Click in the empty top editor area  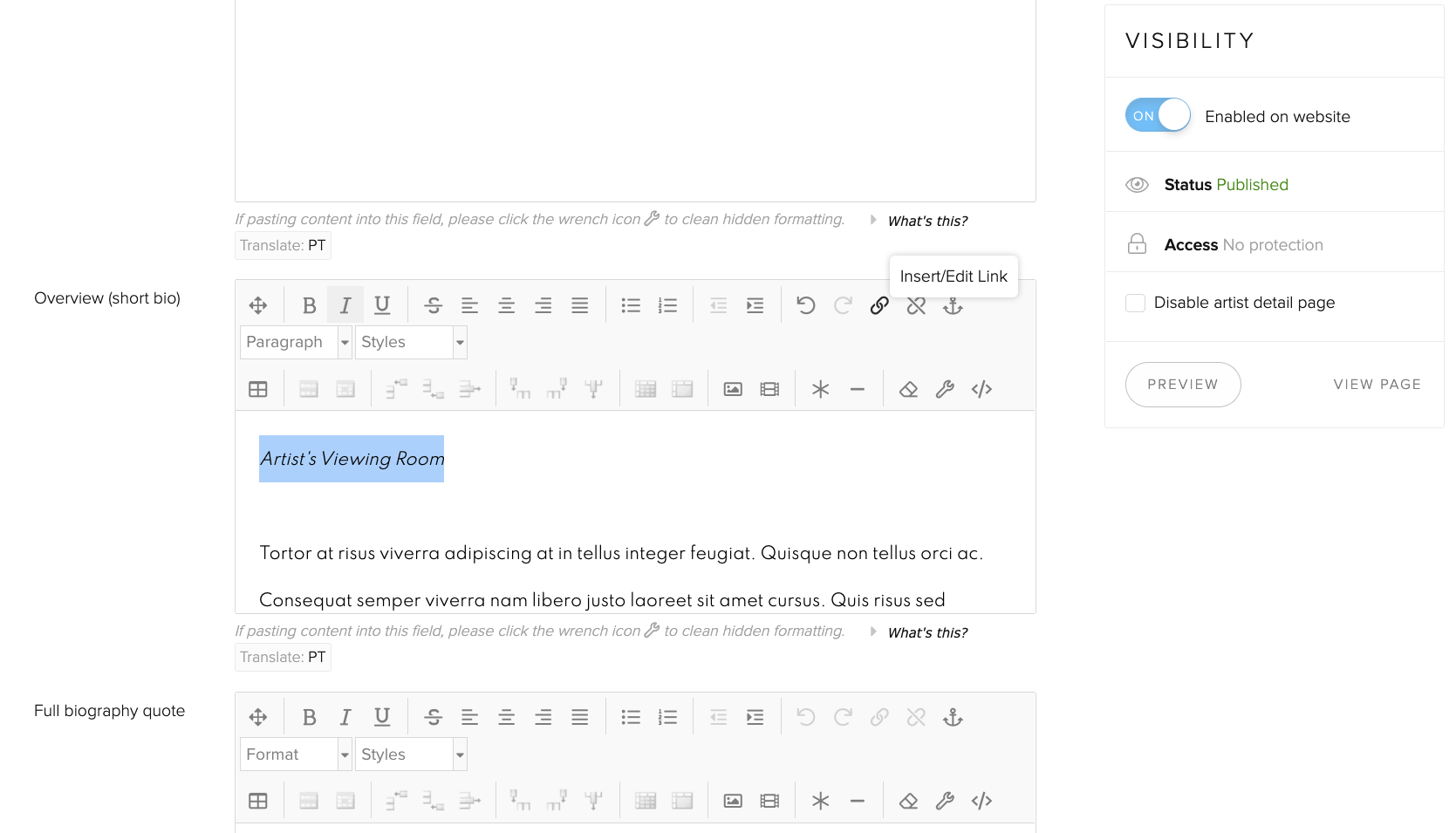[x=635, y=100]
